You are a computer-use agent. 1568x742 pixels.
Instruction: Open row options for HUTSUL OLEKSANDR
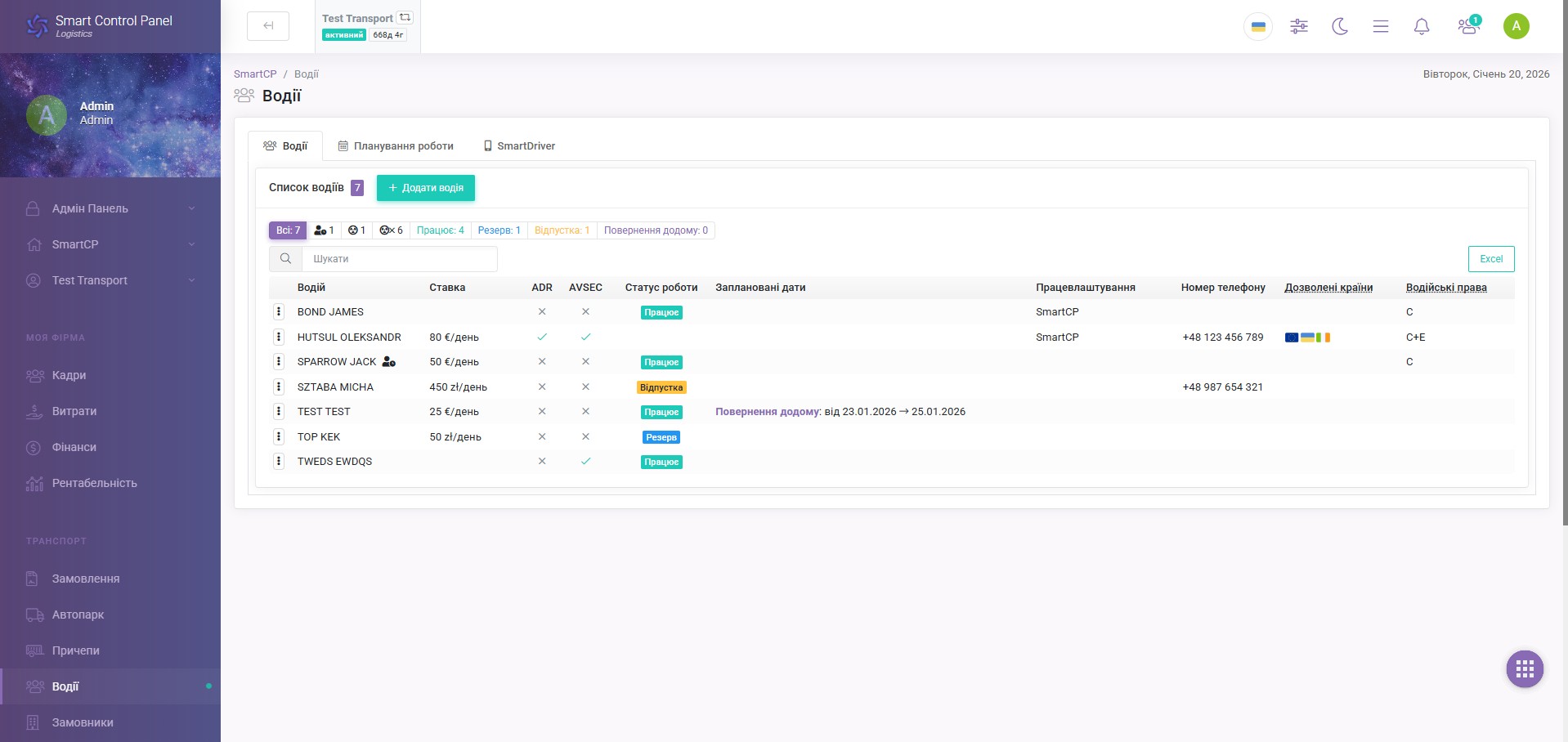tap(279, 337)
